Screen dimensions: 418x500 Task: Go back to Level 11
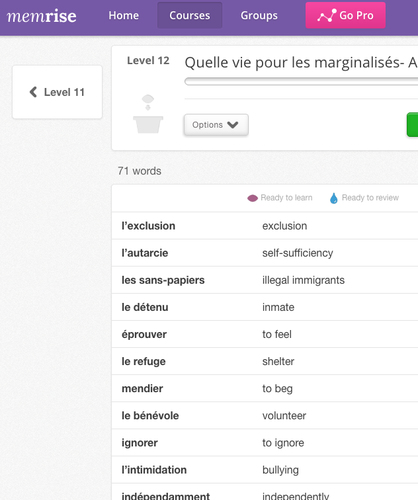pyautogui.click(x=57, y=92)
